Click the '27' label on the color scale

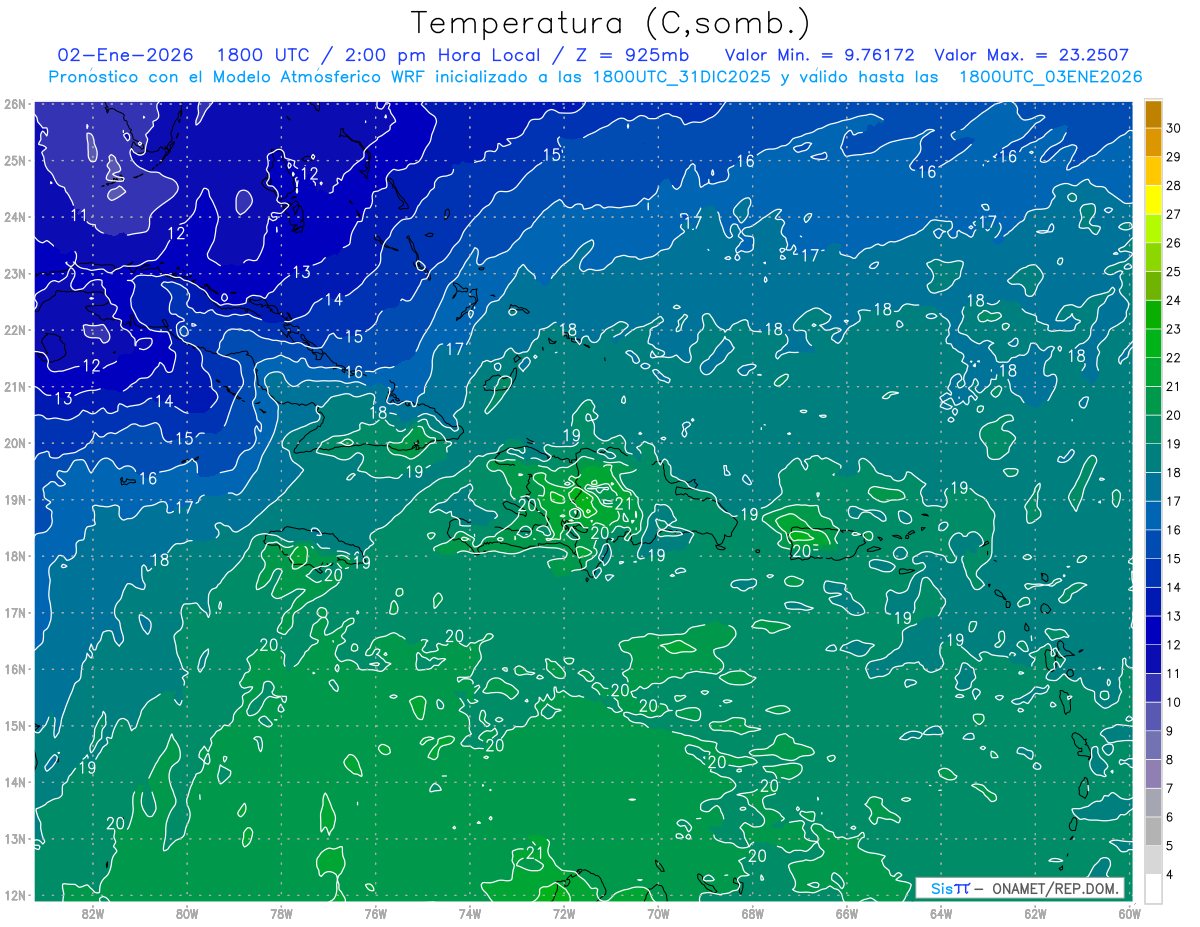[x=1174, y=214]
